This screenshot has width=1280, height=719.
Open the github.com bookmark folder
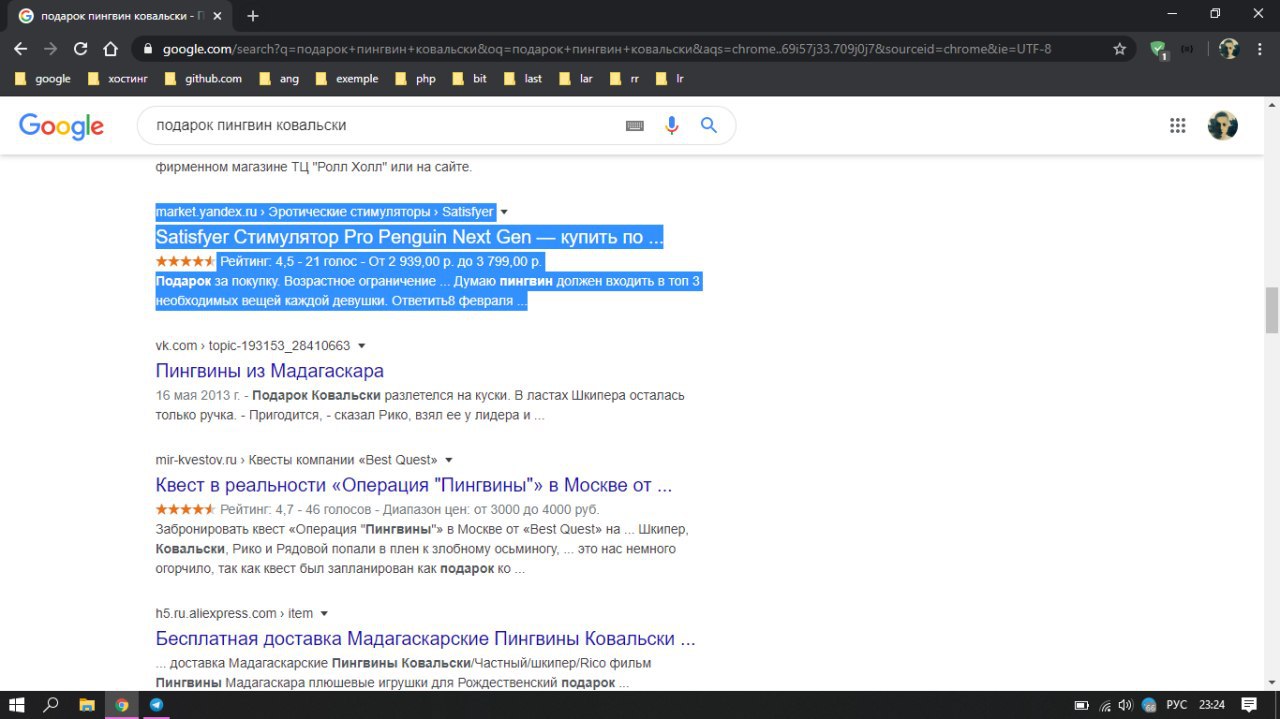pos(203,78)
